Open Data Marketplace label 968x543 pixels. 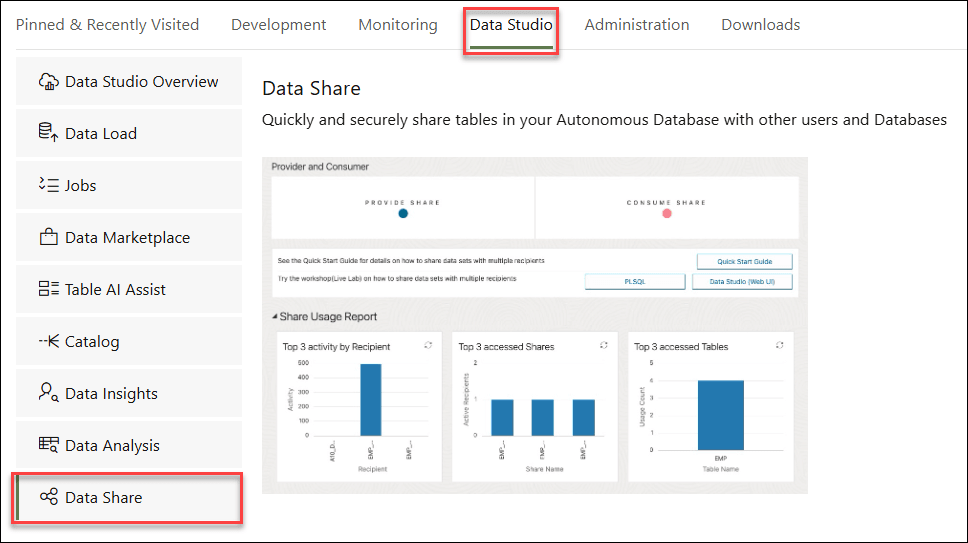pos(128,238)
